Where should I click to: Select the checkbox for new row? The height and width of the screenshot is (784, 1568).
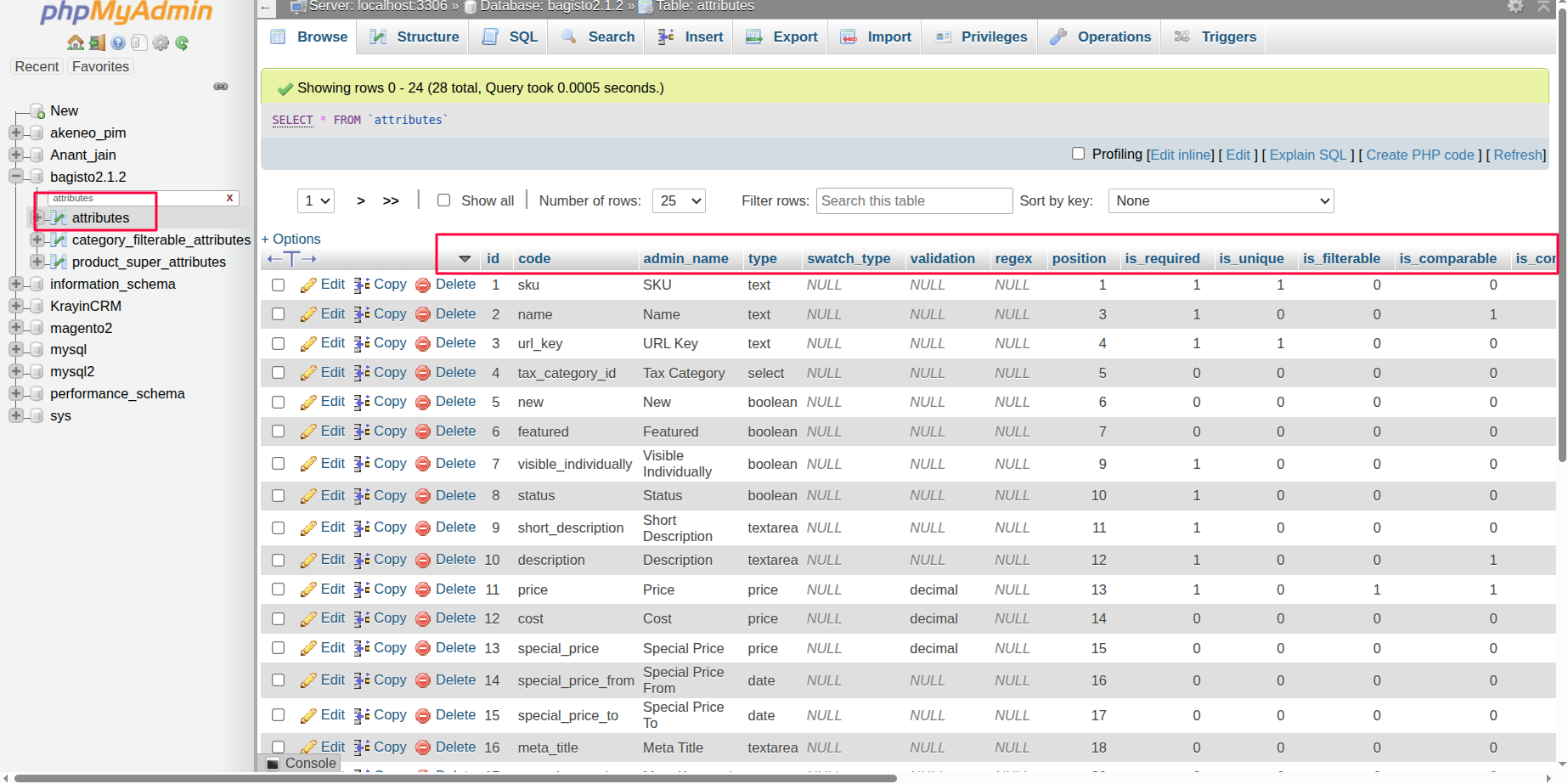(x=278, y=403)
